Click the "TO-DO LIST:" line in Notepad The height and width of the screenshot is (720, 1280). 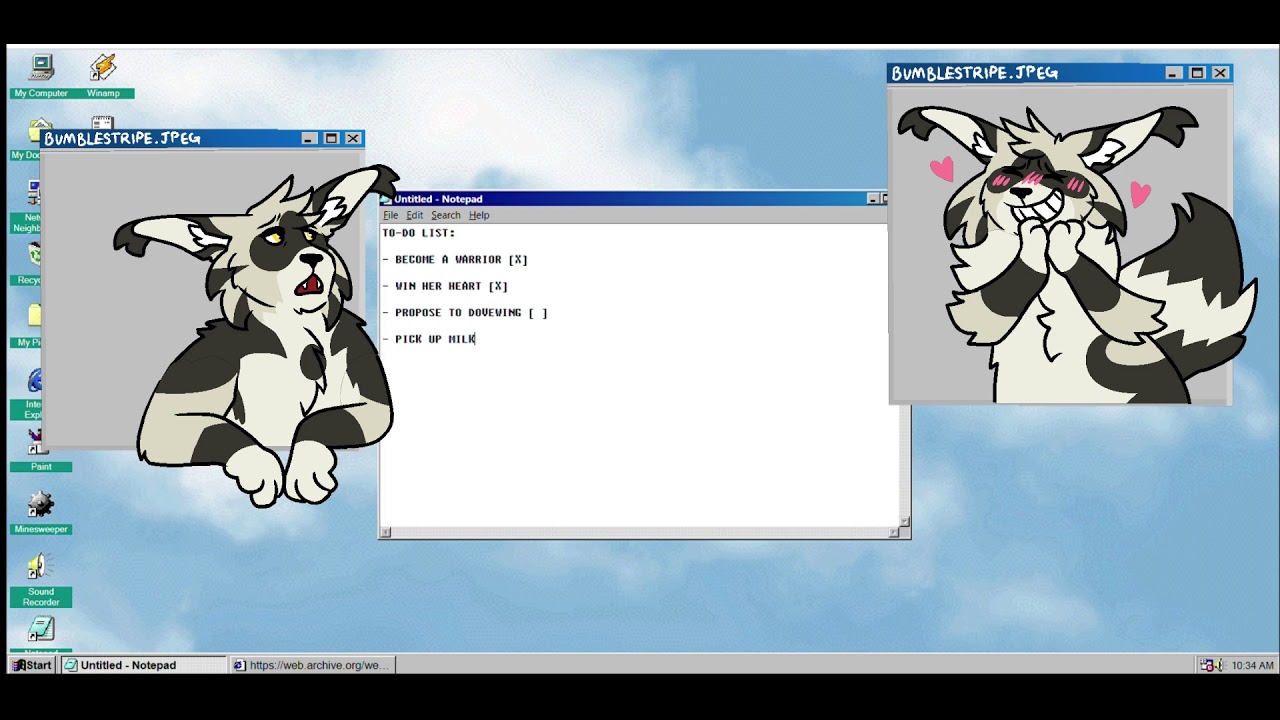click(419, 233)
